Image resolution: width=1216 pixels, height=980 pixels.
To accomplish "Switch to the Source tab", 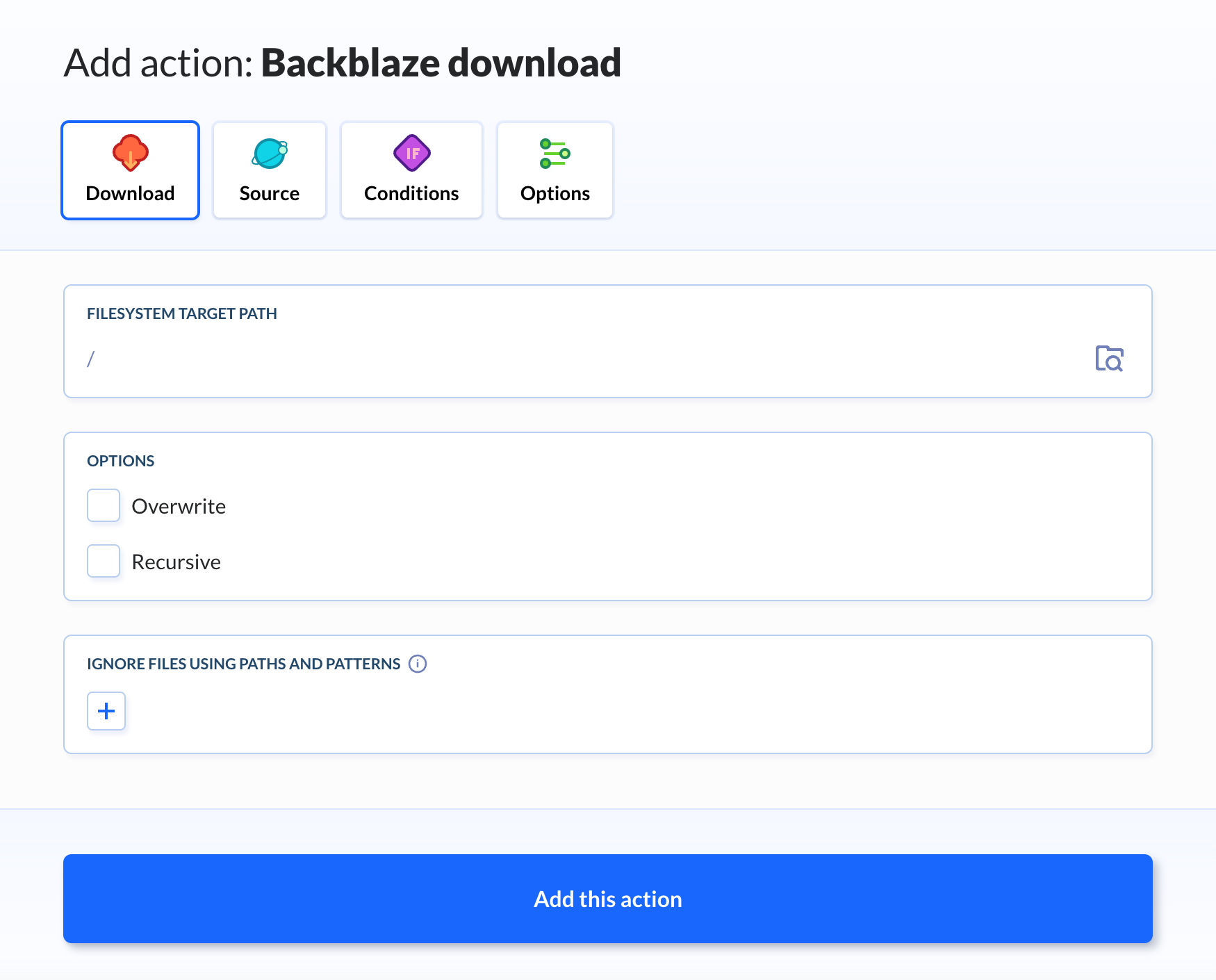I will pyautogui.click(x=270, y=170).
